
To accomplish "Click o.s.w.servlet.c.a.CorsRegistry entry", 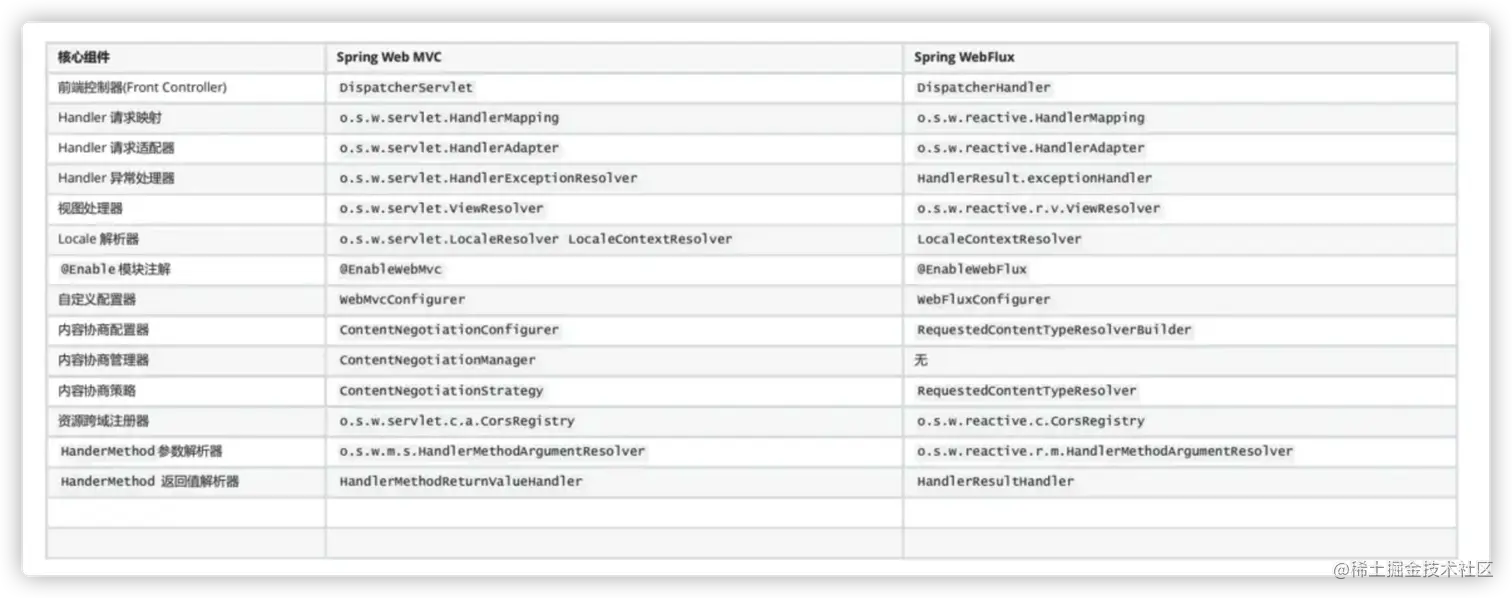I will (457, 421).
